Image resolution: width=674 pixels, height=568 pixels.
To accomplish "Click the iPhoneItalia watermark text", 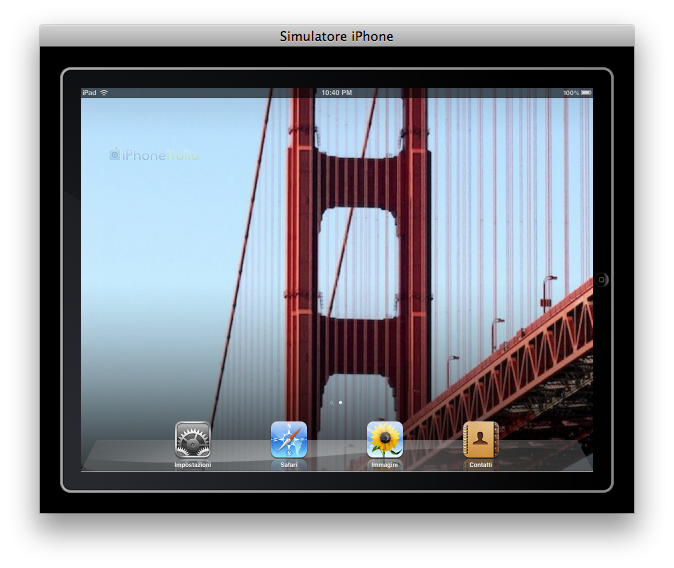I will [160, 155].
